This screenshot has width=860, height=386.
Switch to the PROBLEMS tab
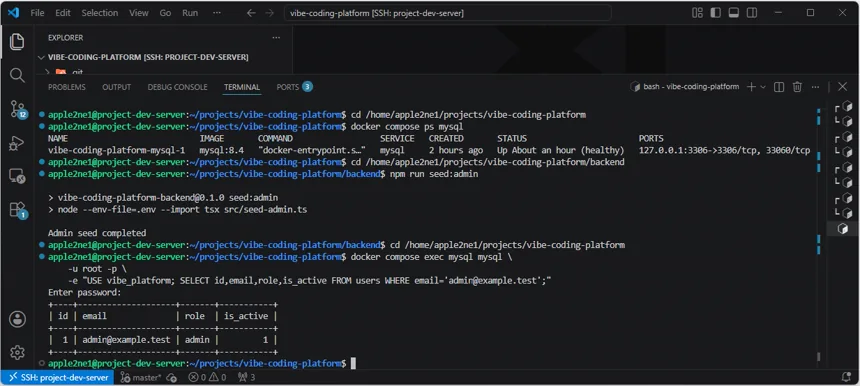[x=67, y=87]
